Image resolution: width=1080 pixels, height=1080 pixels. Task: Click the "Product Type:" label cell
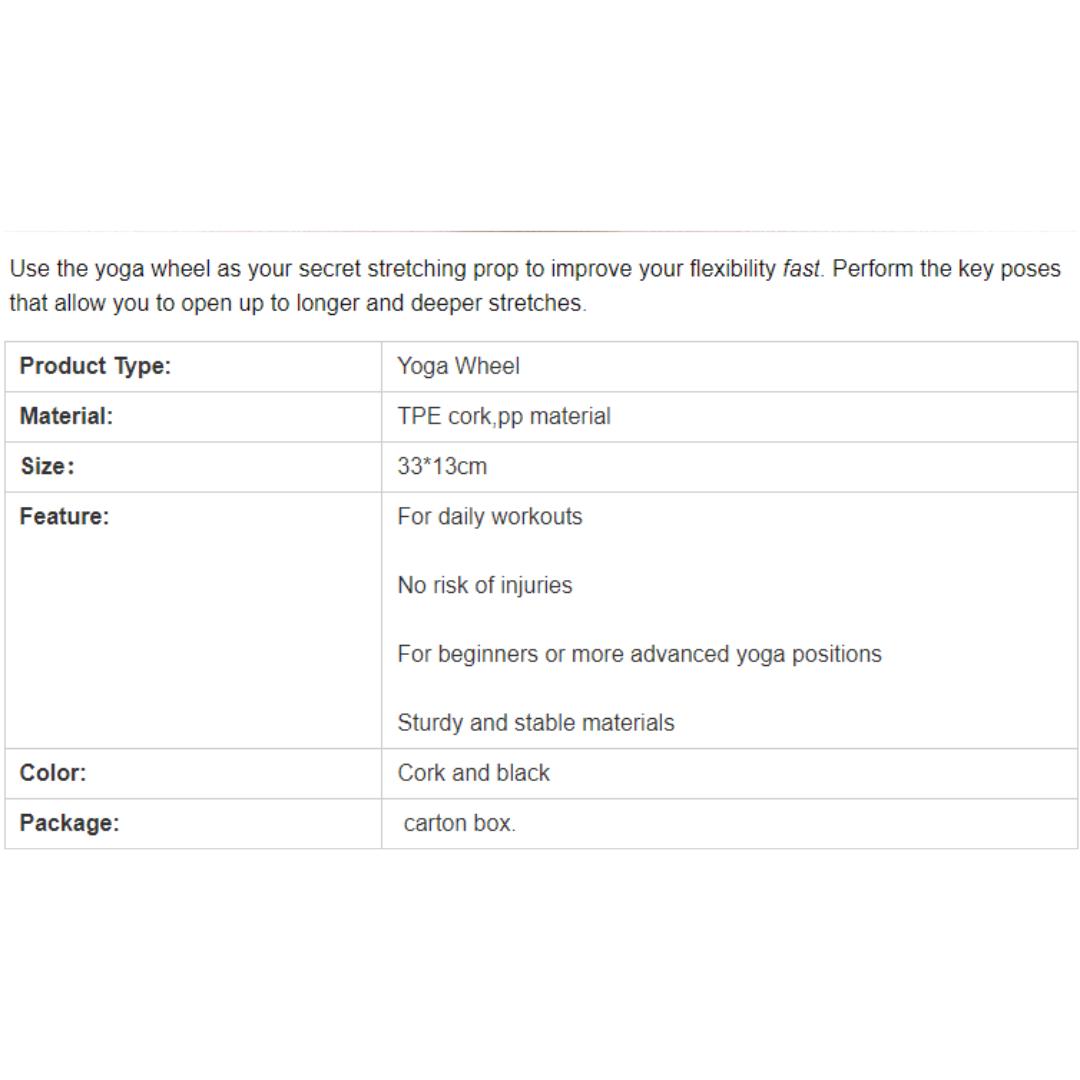click(x=96, y=366)
